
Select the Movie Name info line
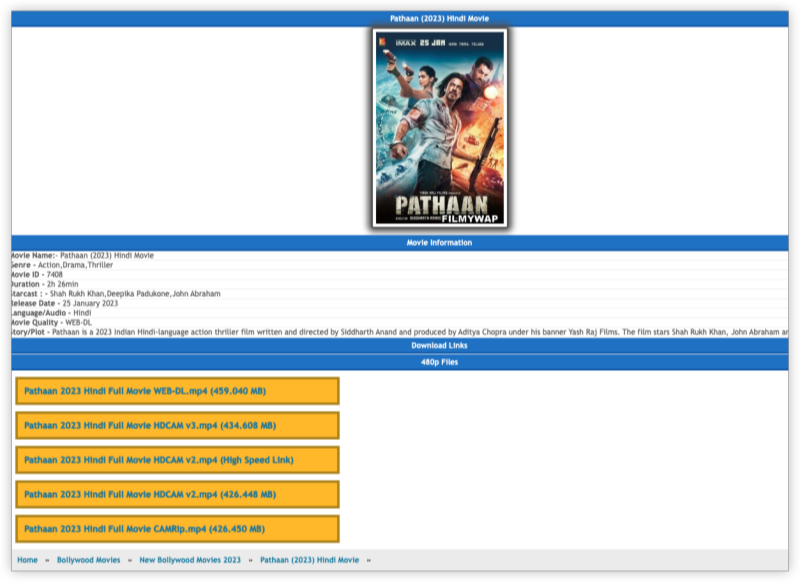click(x=400, y=256)
